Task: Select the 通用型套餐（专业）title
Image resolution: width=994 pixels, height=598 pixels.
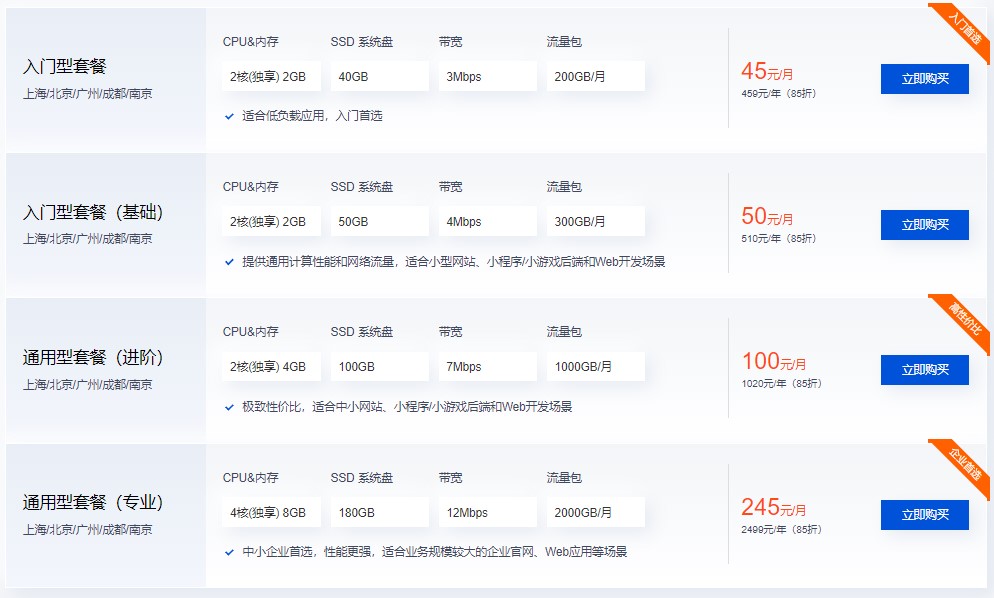Action: tap(93, 502)
